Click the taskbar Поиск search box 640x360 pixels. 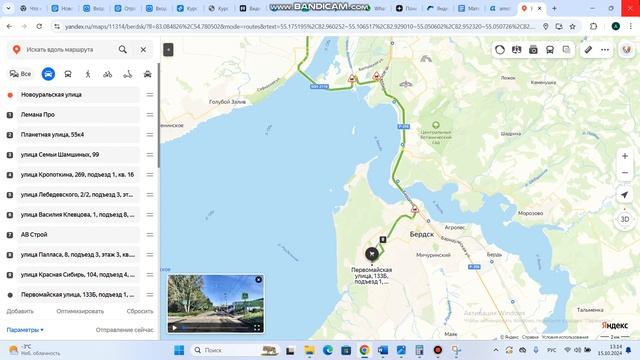235,350
